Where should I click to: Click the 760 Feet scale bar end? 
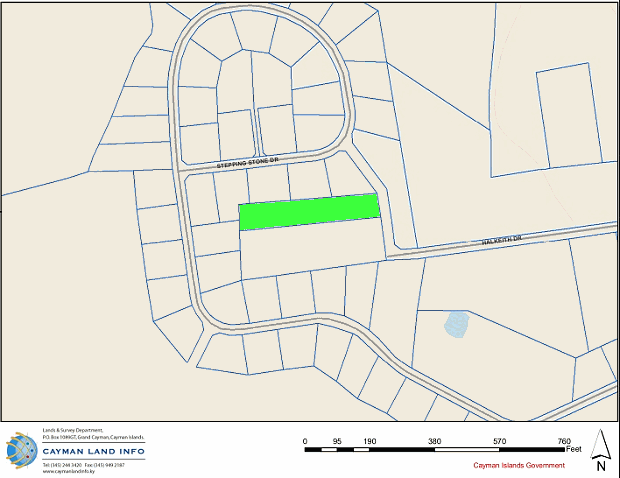564,440
